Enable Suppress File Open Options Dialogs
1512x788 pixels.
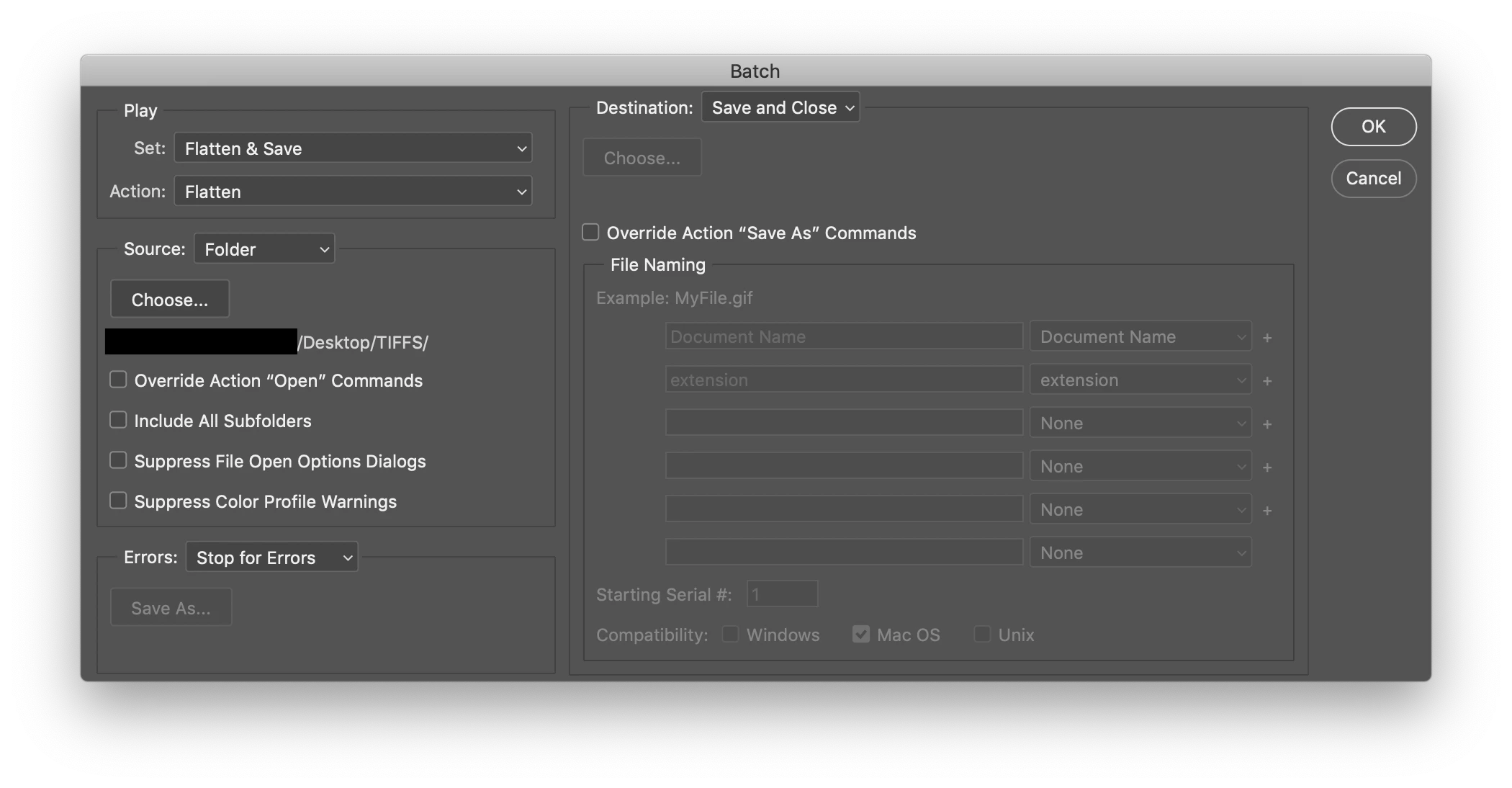pos(118,460)
